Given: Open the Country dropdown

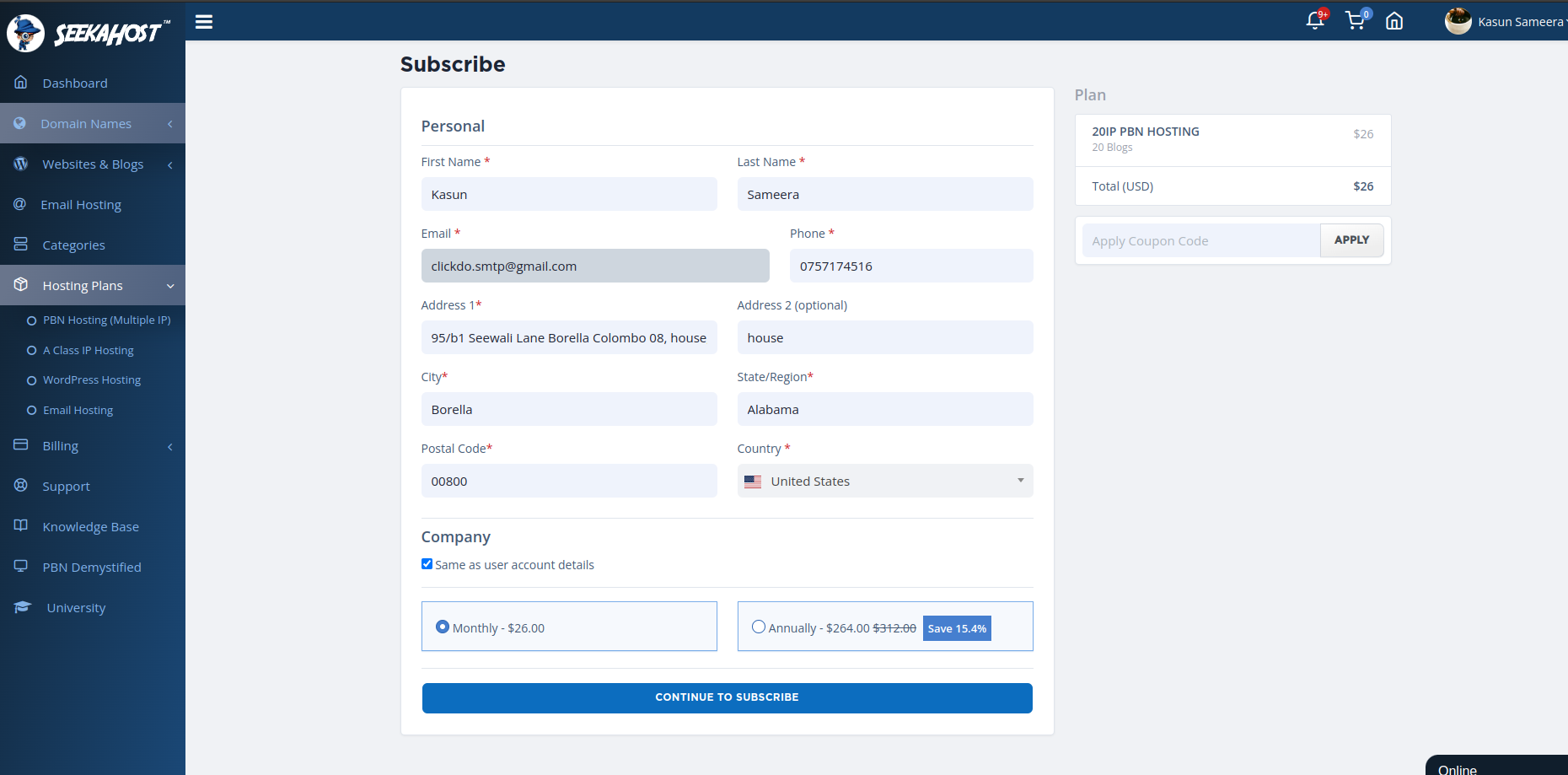Looking at the screenshot, I should (x=884, y=481).
